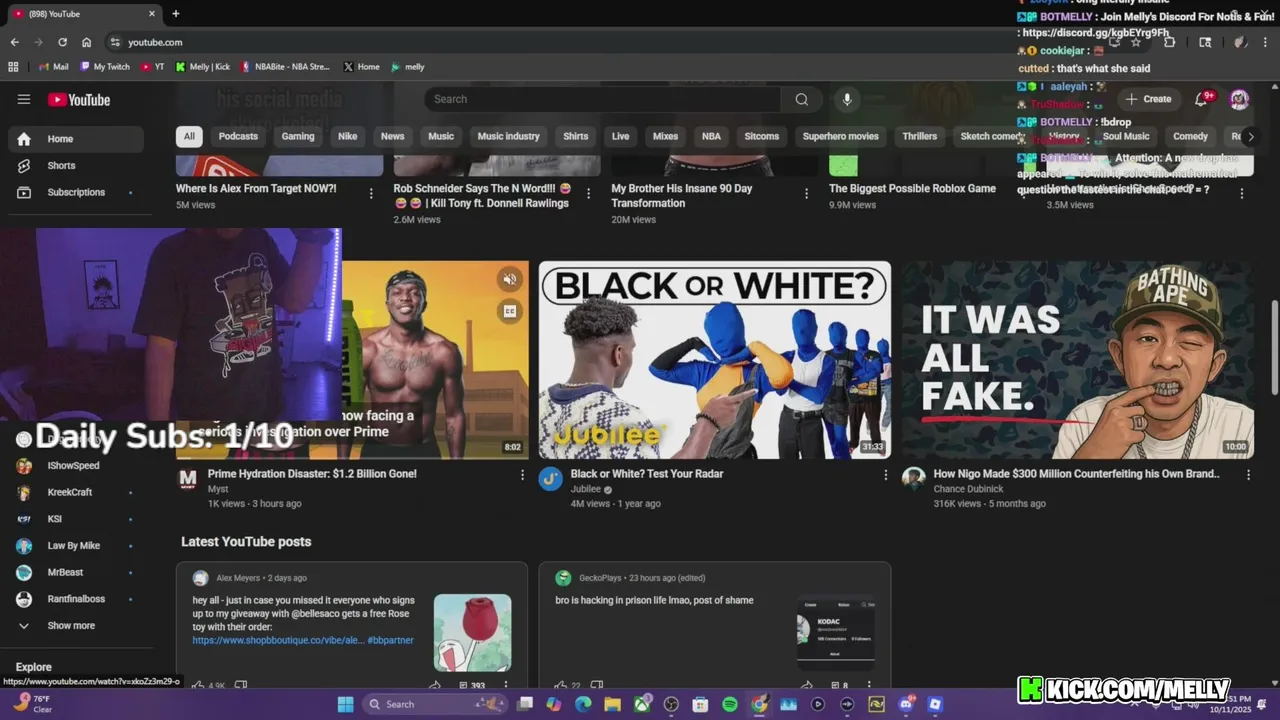
Task: Select the Thrillers filter chip
Action: click(x=920, y=136)
